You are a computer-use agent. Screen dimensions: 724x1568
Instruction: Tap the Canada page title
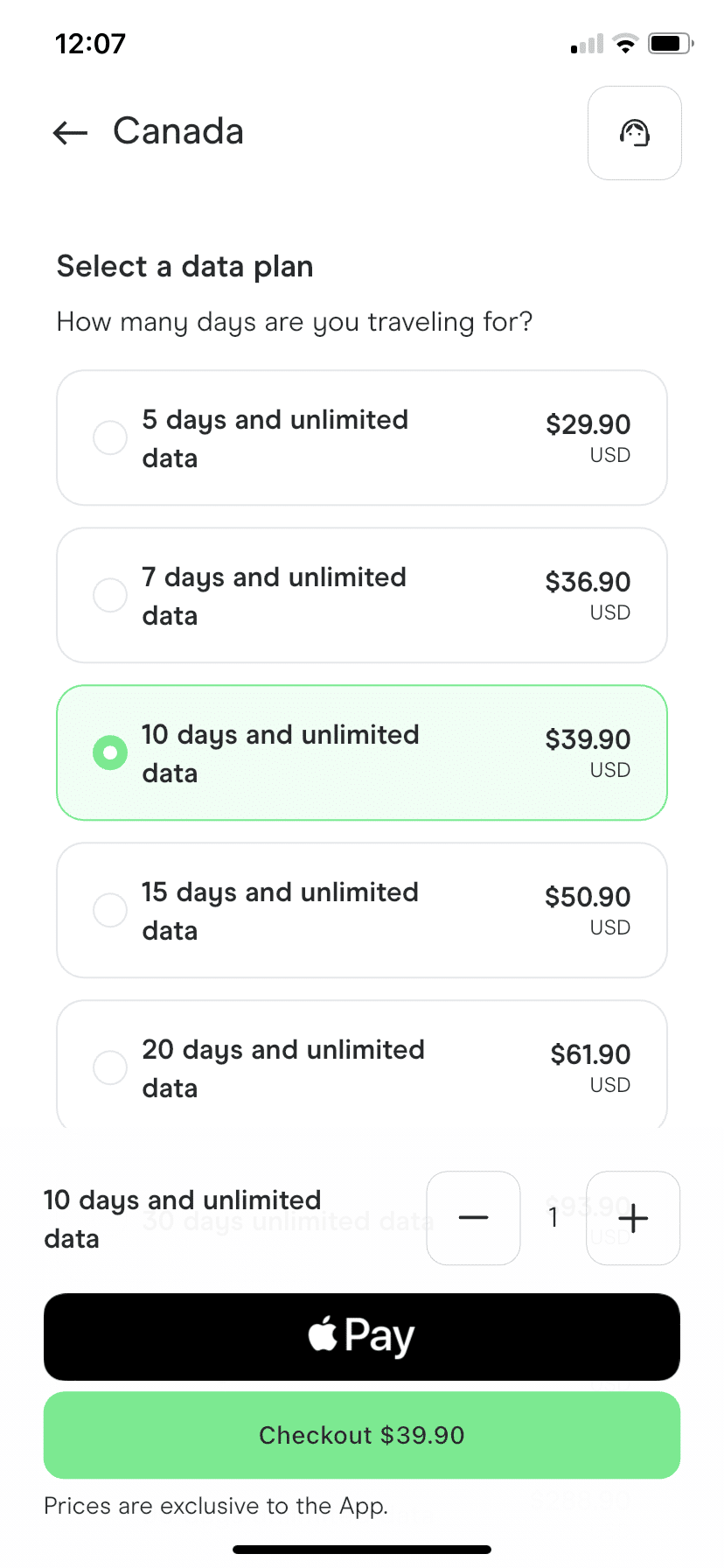tap(178, 131)
